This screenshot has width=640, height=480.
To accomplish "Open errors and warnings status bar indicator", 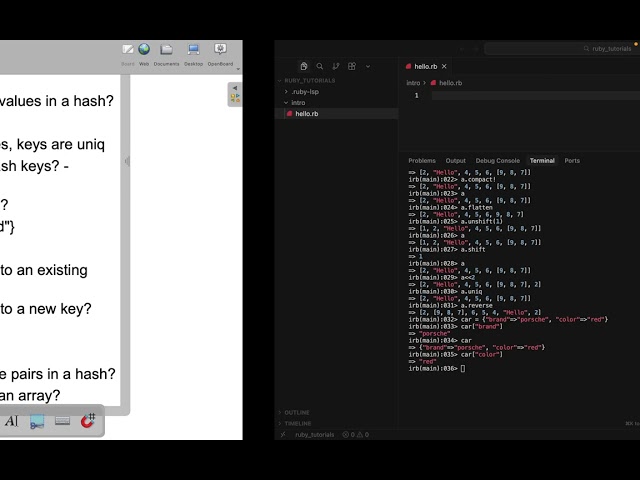I will (356, 434).
